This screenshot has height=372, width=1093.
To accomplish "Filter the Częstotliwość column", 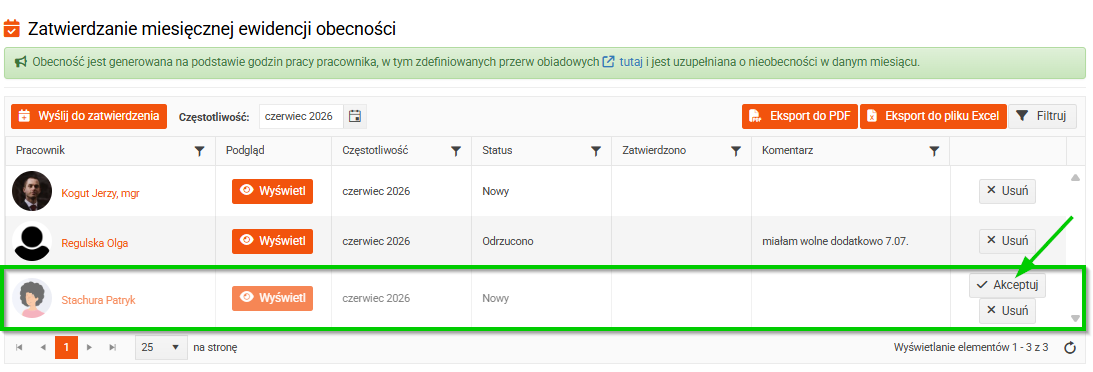I will (x=456, y=150).
